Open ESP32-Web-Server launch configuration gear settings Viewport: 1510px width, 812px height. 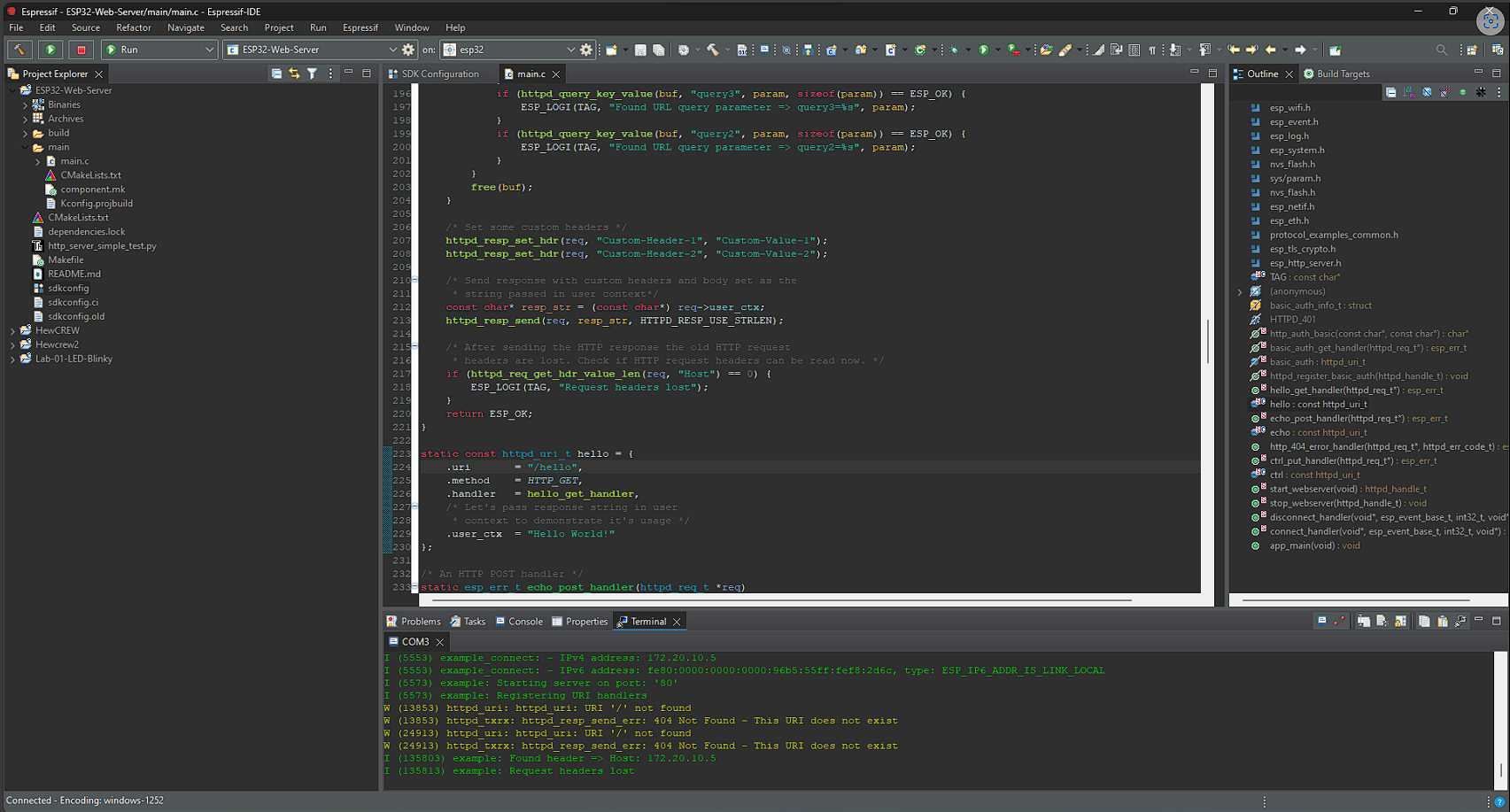click(x=408, y=50)
